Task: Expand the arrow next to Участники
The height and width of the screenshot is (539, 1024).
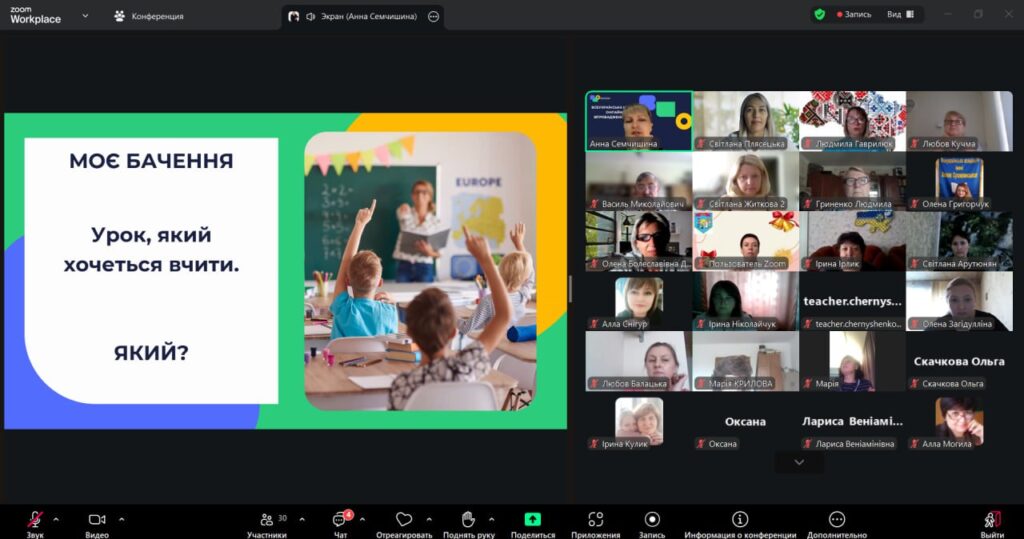Action: click(296, 519)
